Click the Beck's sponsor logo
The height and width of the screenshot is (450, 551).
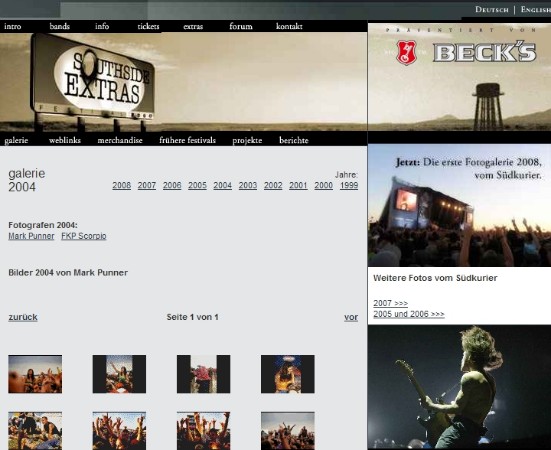(467, 53)
